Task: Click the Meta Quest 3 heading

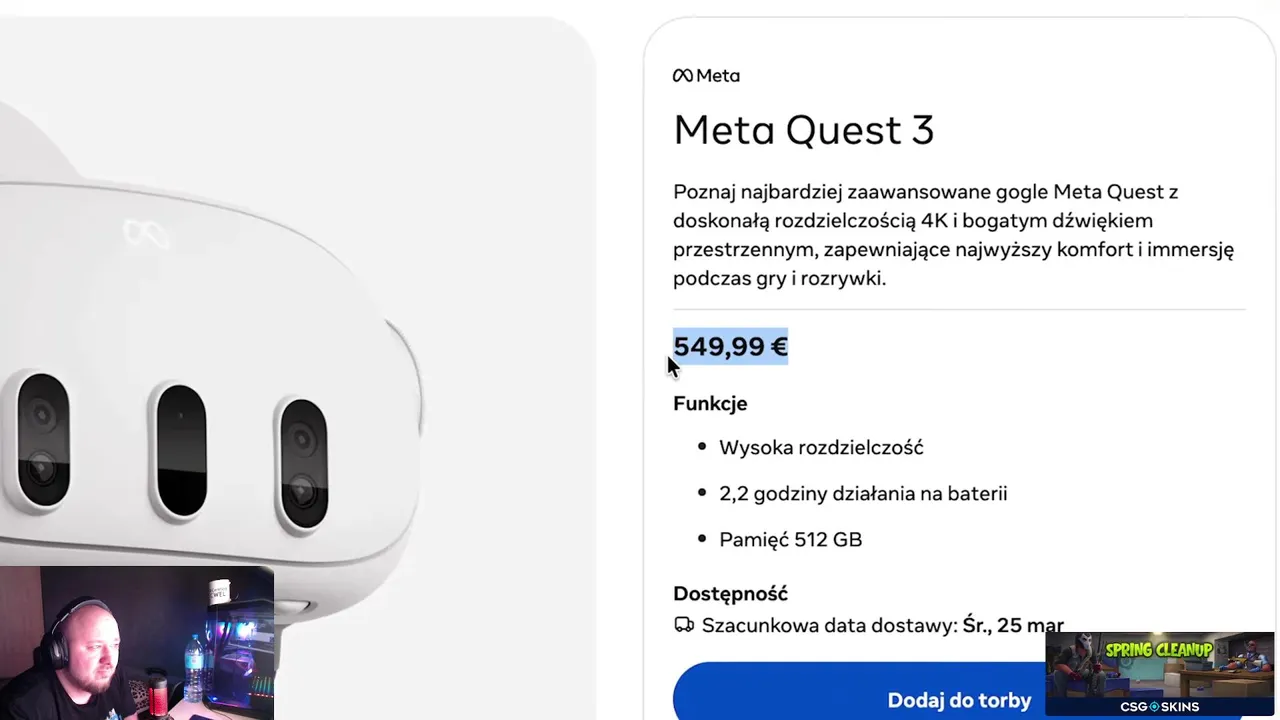Action: tap(803, 130)
